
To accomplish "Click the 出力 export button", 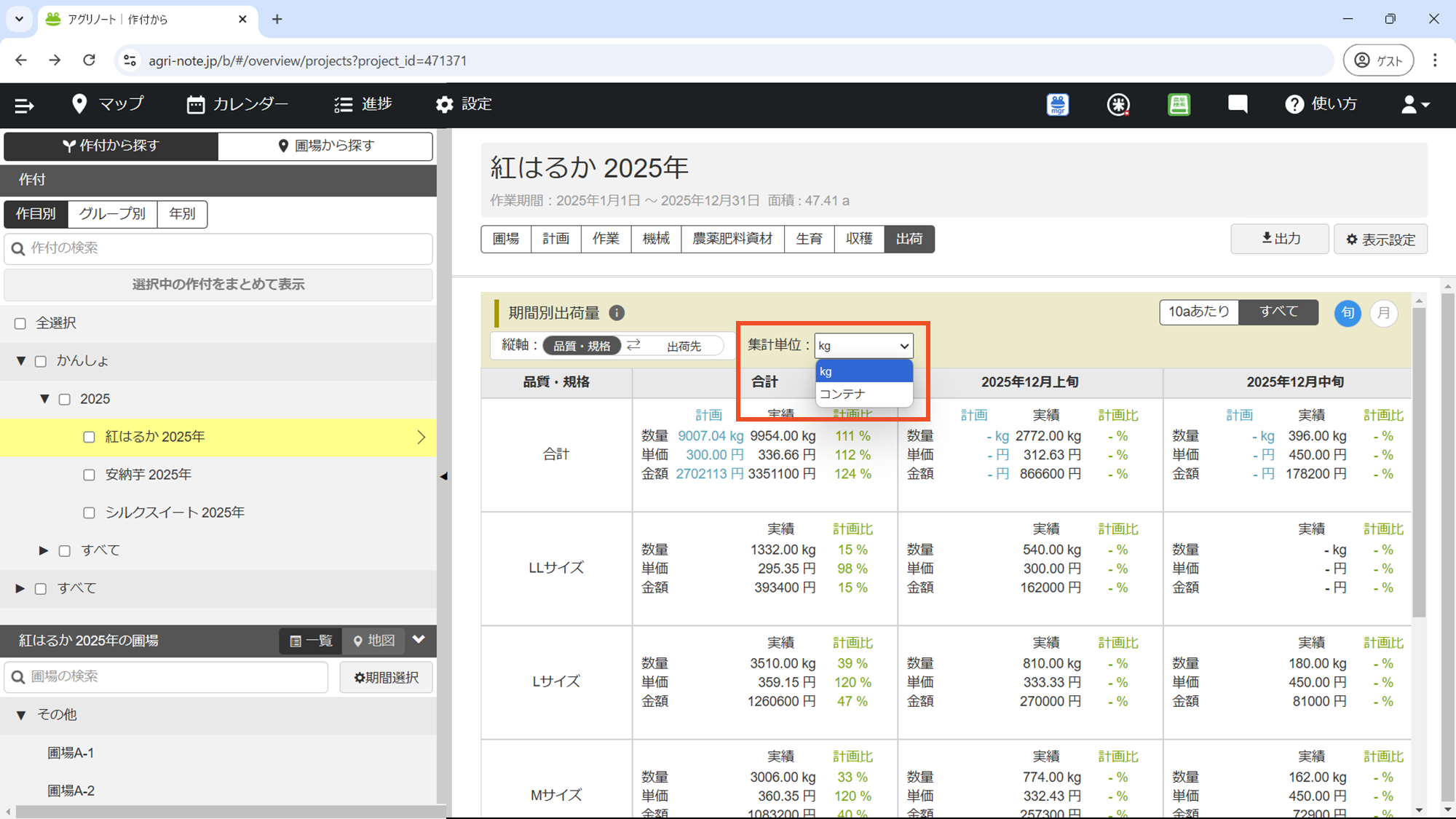I will [x=1280, y=239].
